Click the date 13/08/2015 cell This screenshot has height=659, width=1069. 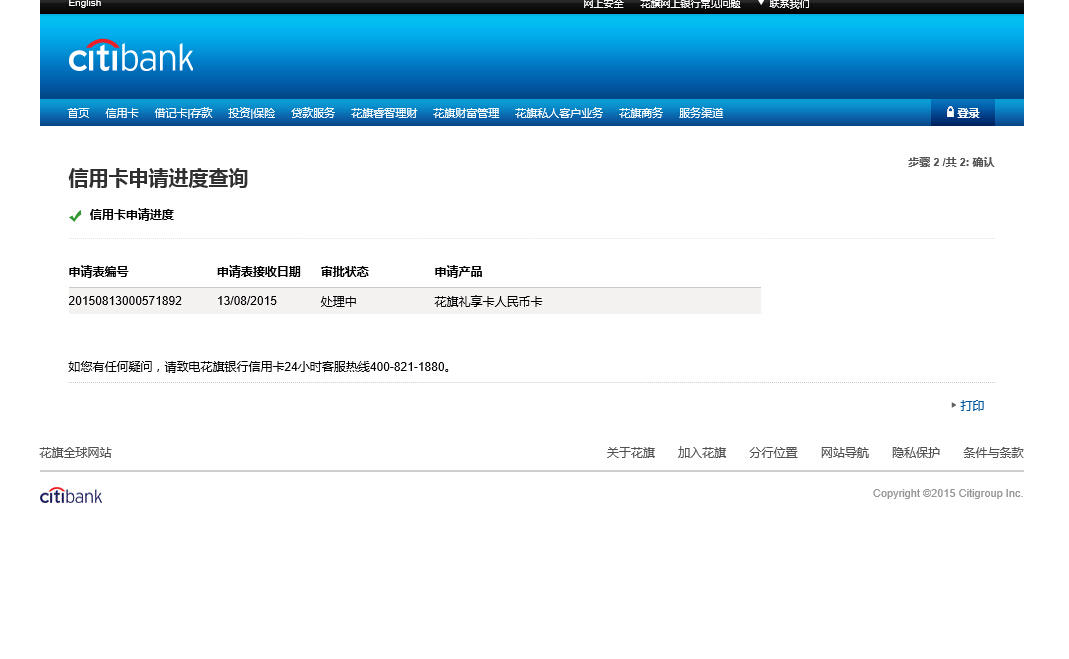[247, 301]
